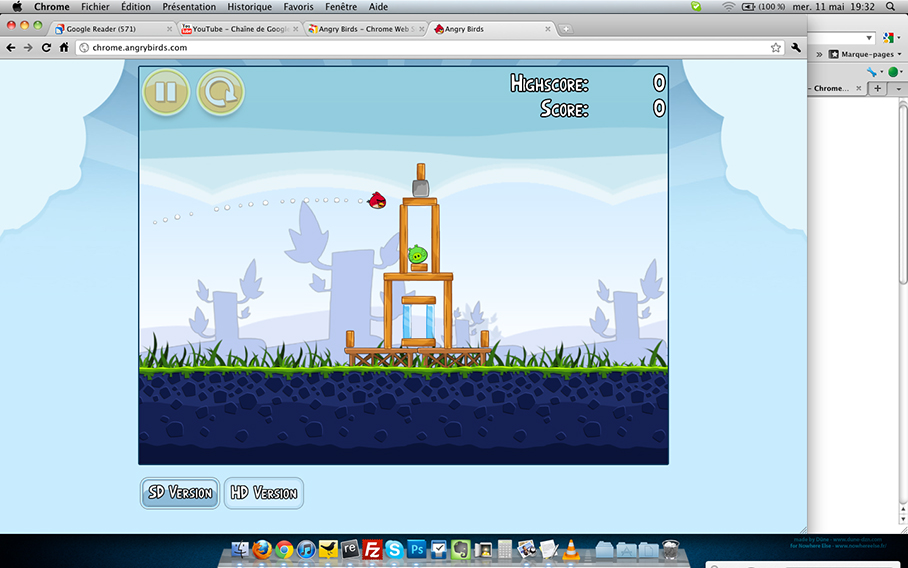The width and height of the screenshot is (908, 568).
Task: Expand the tab list arrow in background window
Action: (x=898, y=88)
